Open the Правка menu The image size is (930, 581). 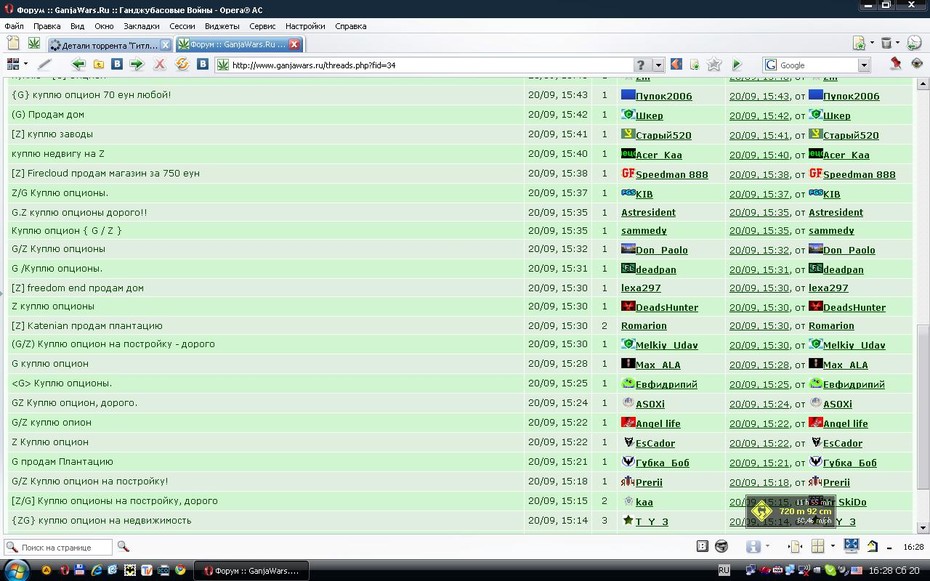click(47, 26)
